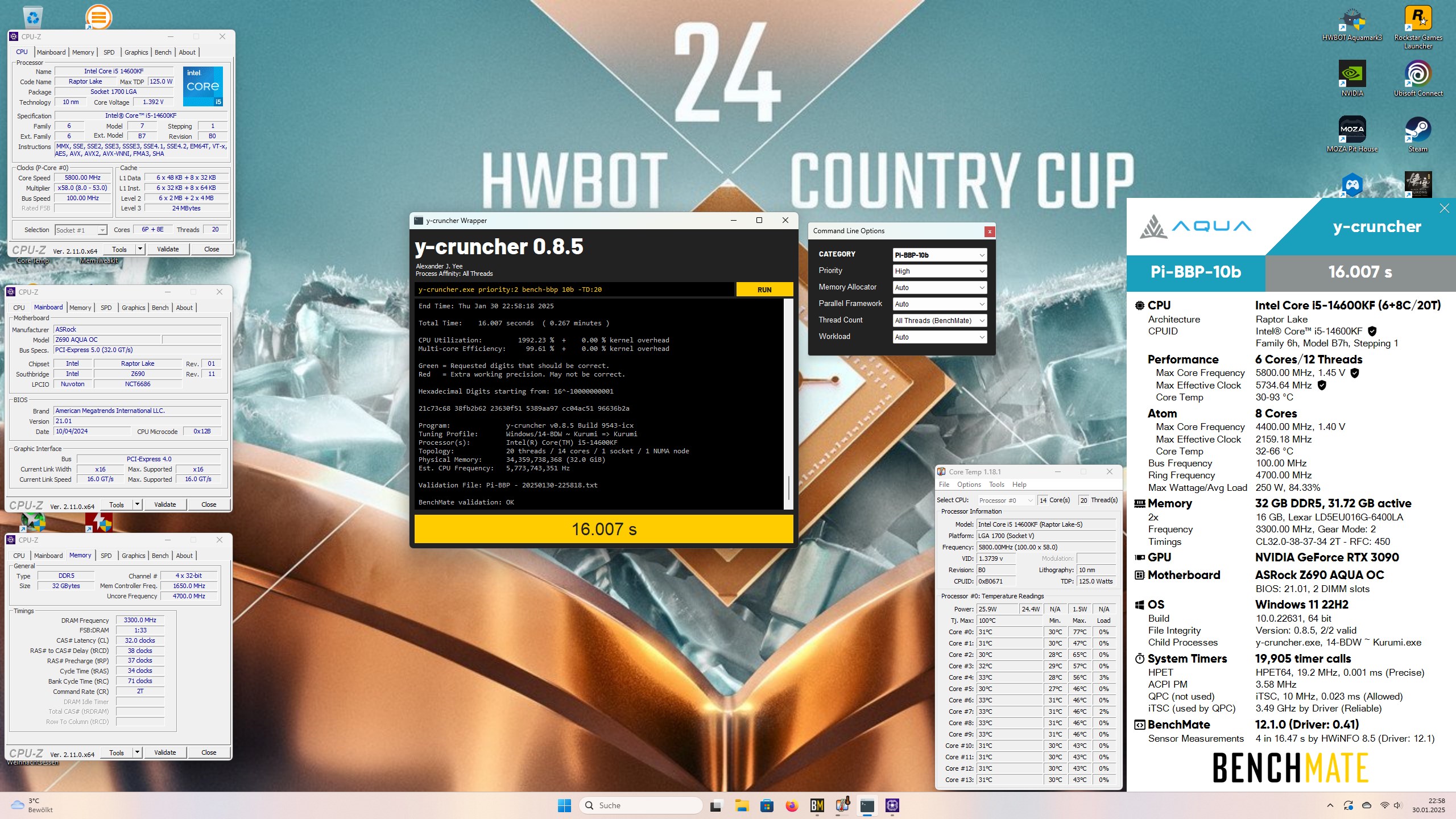This screenshot has height=819, width=1456.
Task: Open the Workload dropdown
Action: point(940,337)
